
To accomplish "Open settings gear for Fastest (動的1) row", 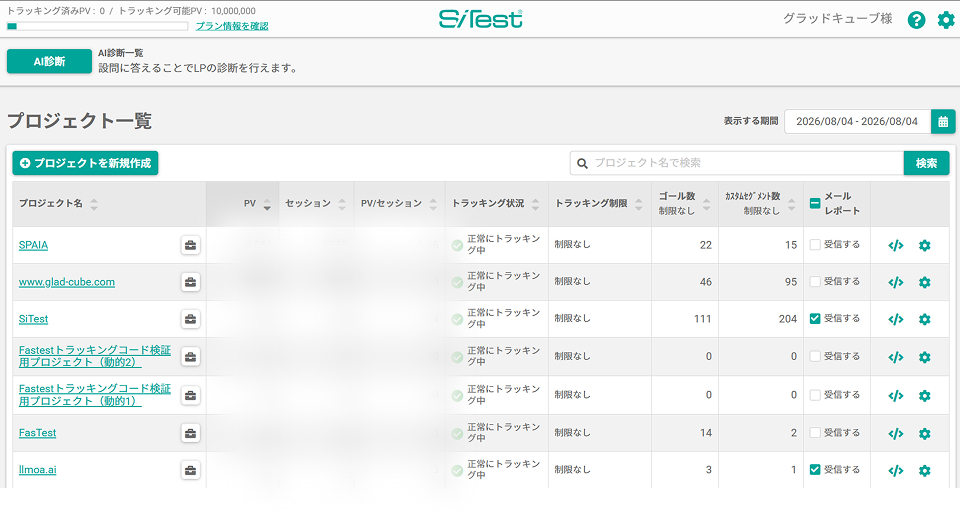I will coord(924,396).
